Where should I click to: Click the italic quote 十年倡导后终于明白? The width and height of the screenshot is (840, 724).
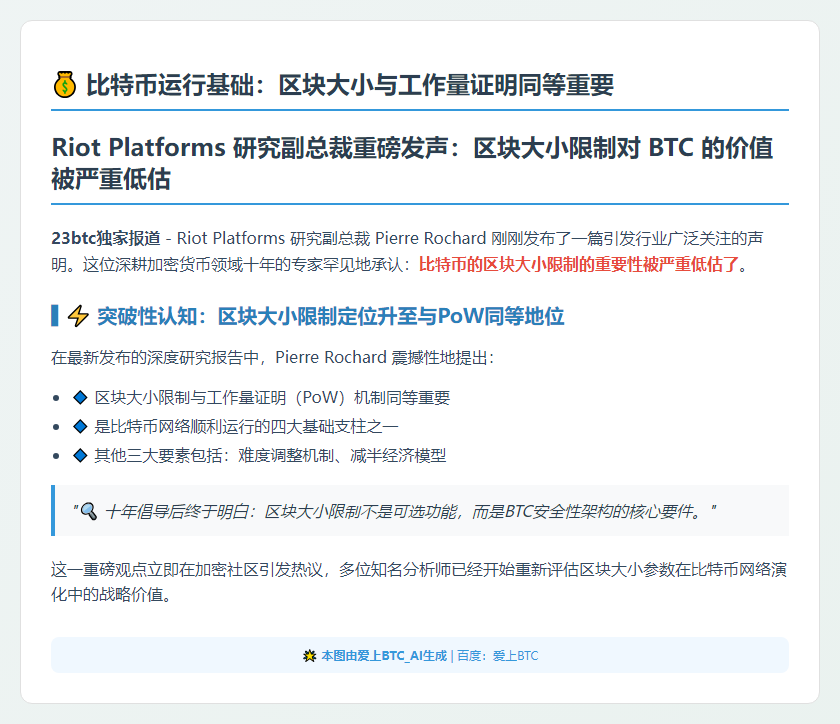point(410,512)
